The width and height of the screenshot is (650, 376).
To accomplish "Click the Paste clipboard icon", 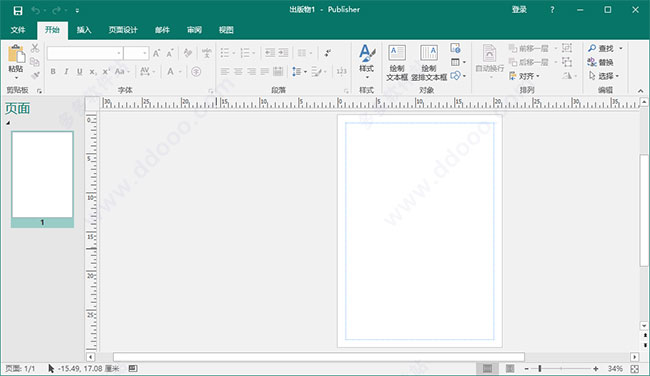I will click(x=16, y=54).
